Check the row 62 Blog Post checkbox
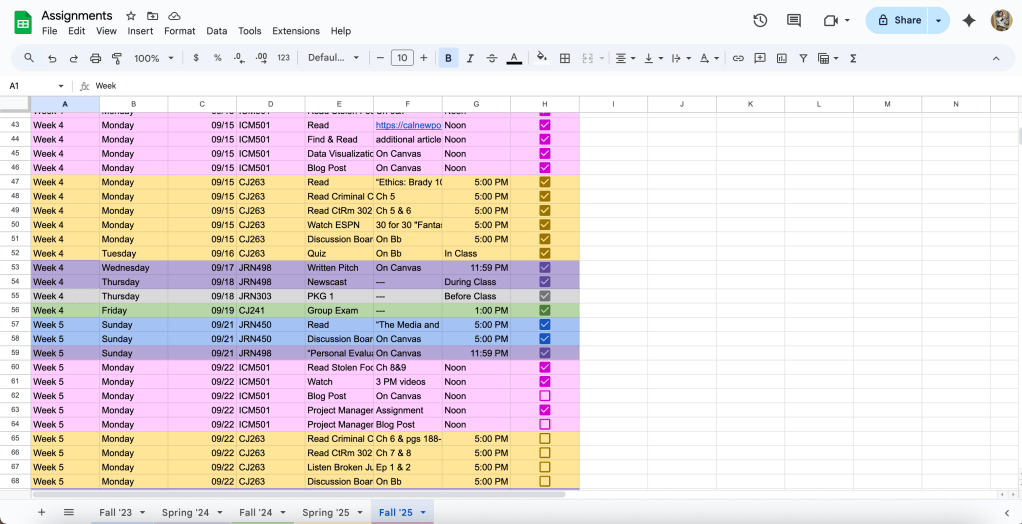 coord(545,396)
